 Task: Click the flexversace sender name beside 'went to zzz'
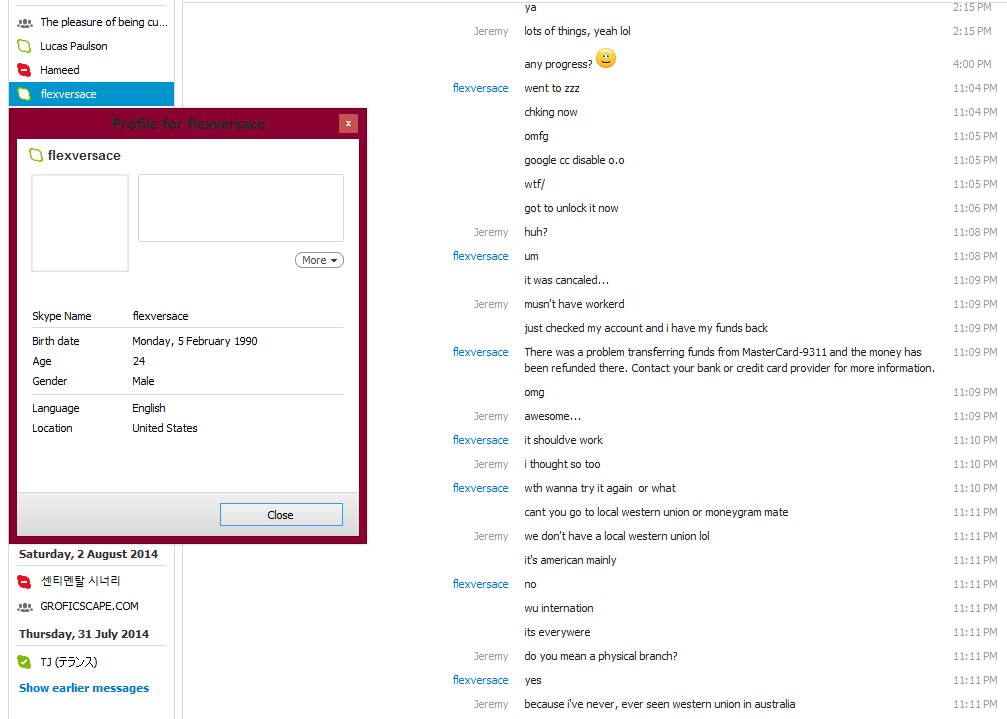tap(480, 88)
